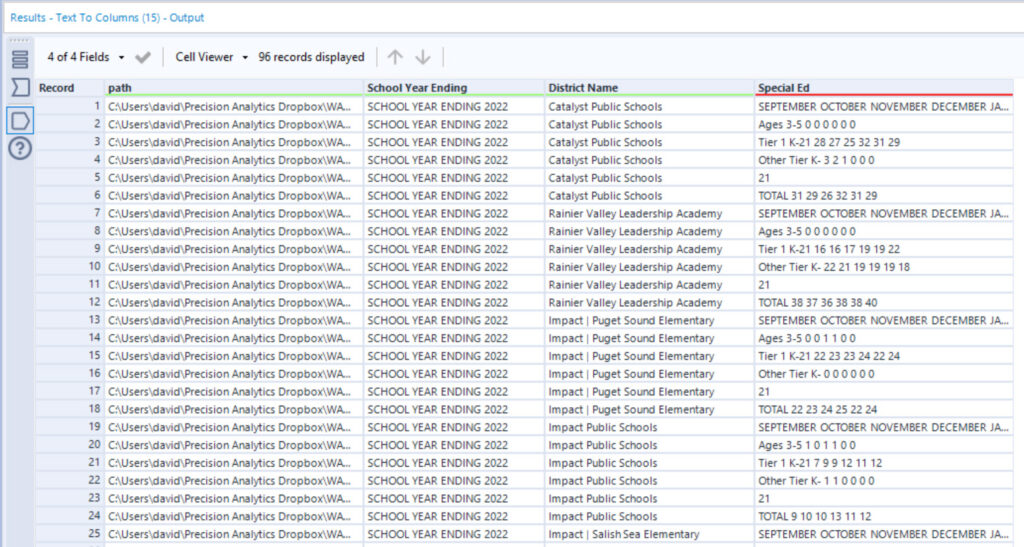Click the path cell in row 22
Viewport: 1024px width, 547px height.
pyautogui.click(x=234, y=481)
